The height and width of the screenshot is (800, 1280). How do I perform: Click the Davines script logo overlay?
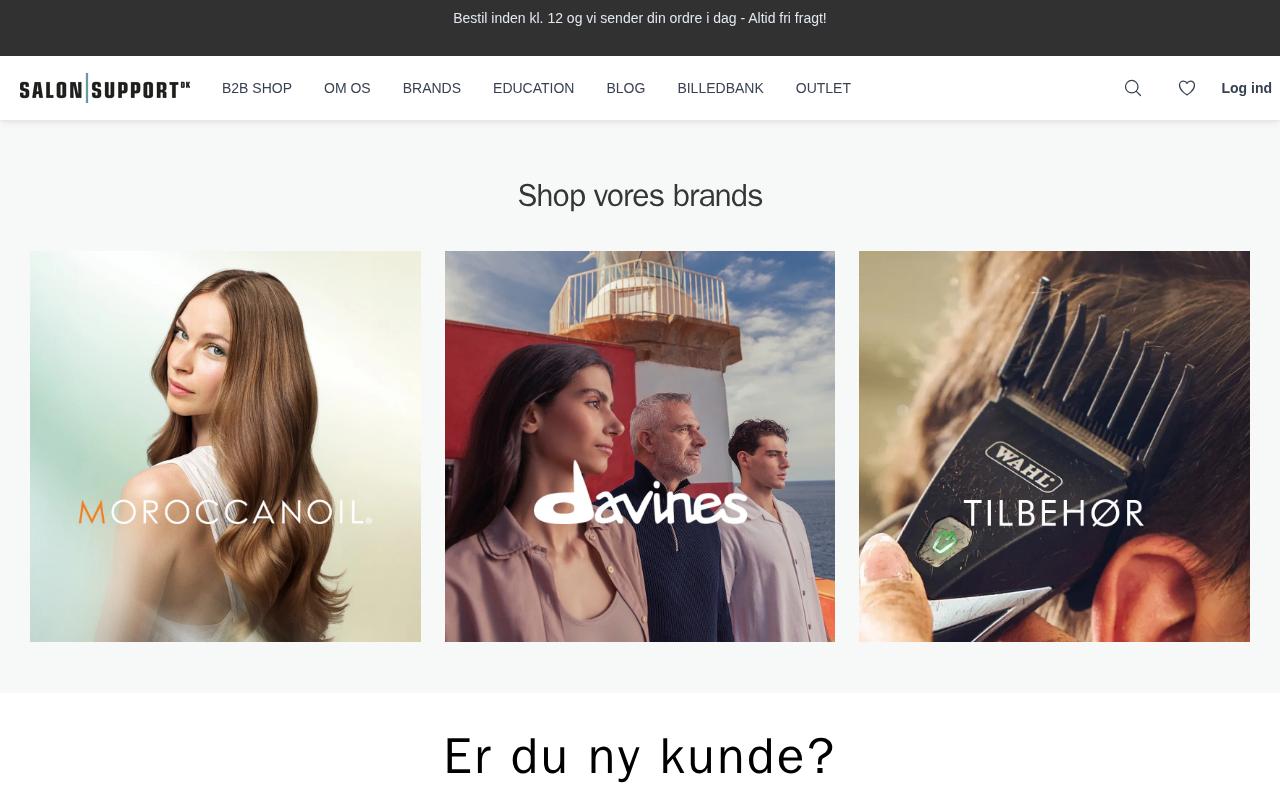(x=640, y=493)
